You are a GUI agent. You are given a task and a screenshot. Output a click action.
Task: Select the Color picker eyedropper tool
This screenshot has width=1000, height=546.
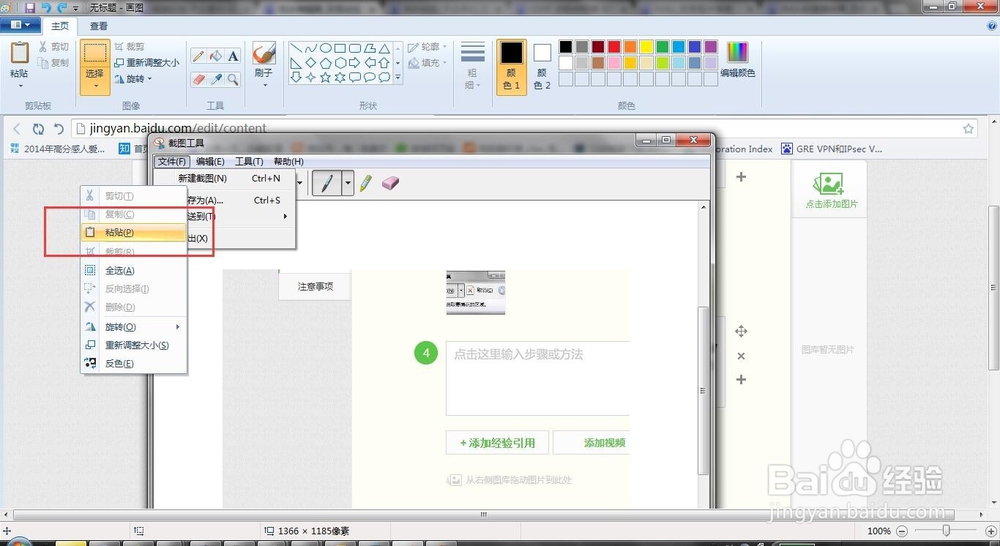click(216, 79)
